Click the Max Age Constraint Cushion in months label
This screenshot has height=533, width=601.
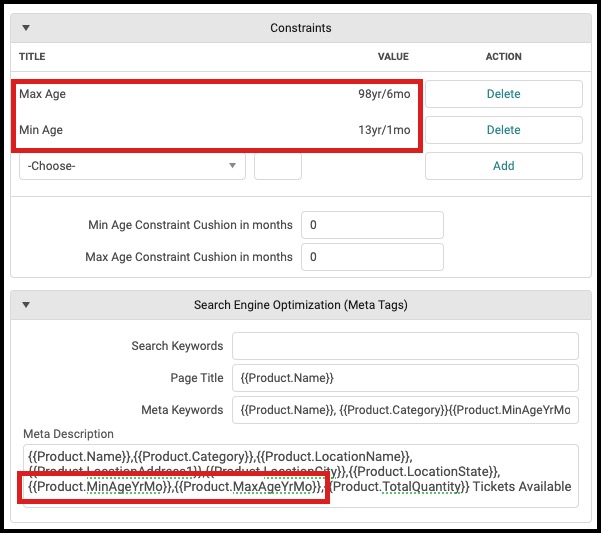(x=189, y=257)
